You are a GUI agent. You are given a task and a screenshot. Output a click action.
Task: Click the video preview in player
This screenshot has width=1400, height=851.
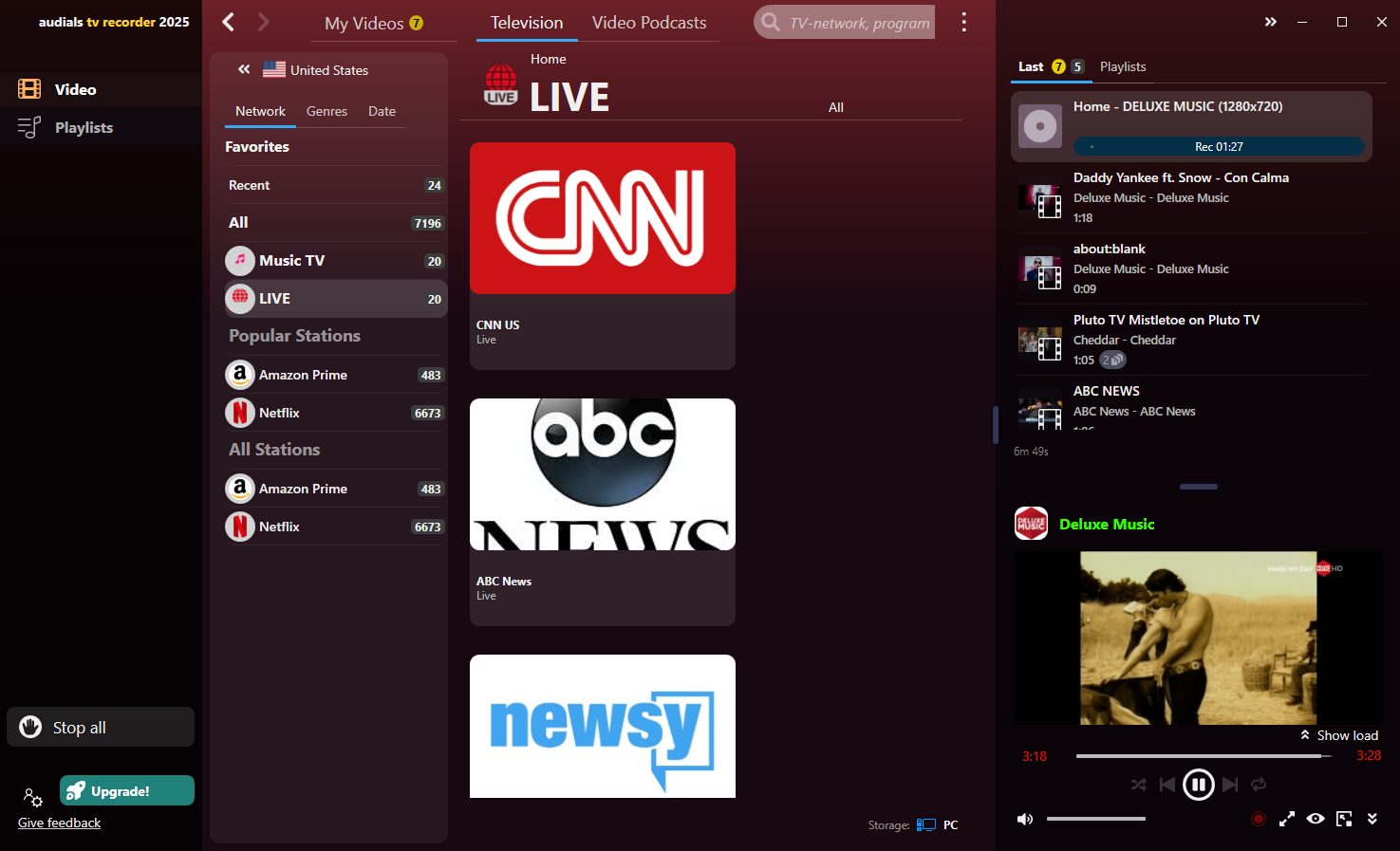[x=1198, y=638]
